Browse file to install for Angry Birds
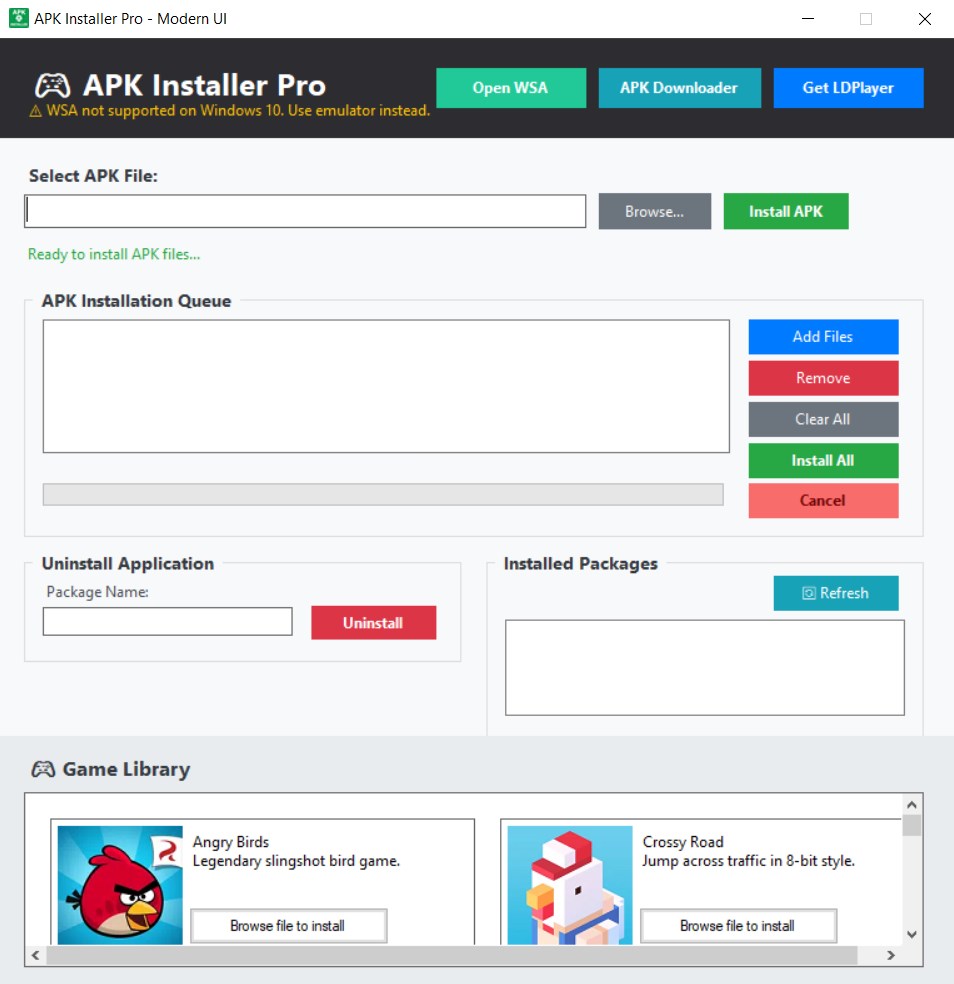This screenshot has height=984, width=954. coord(288,925)
